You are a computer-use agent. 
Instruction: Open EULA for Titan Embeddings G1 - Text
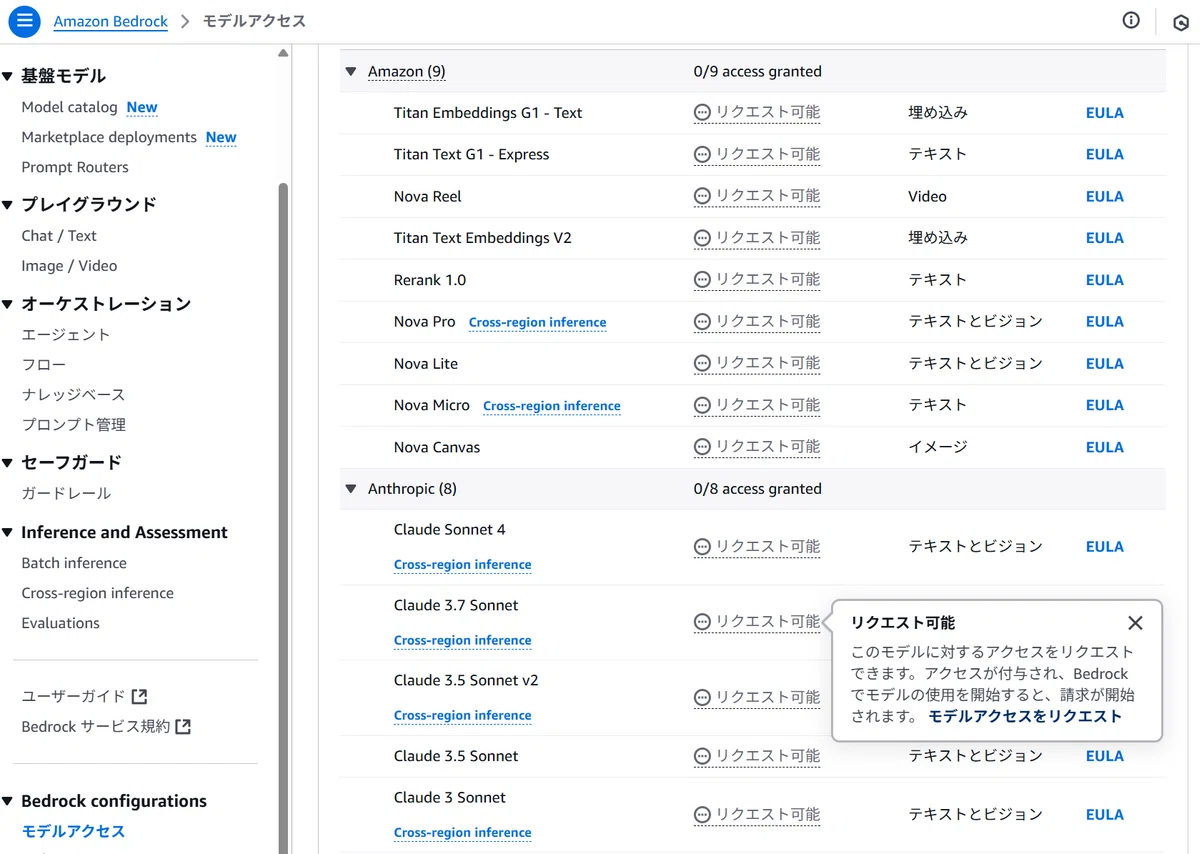tap(1105, 113)
